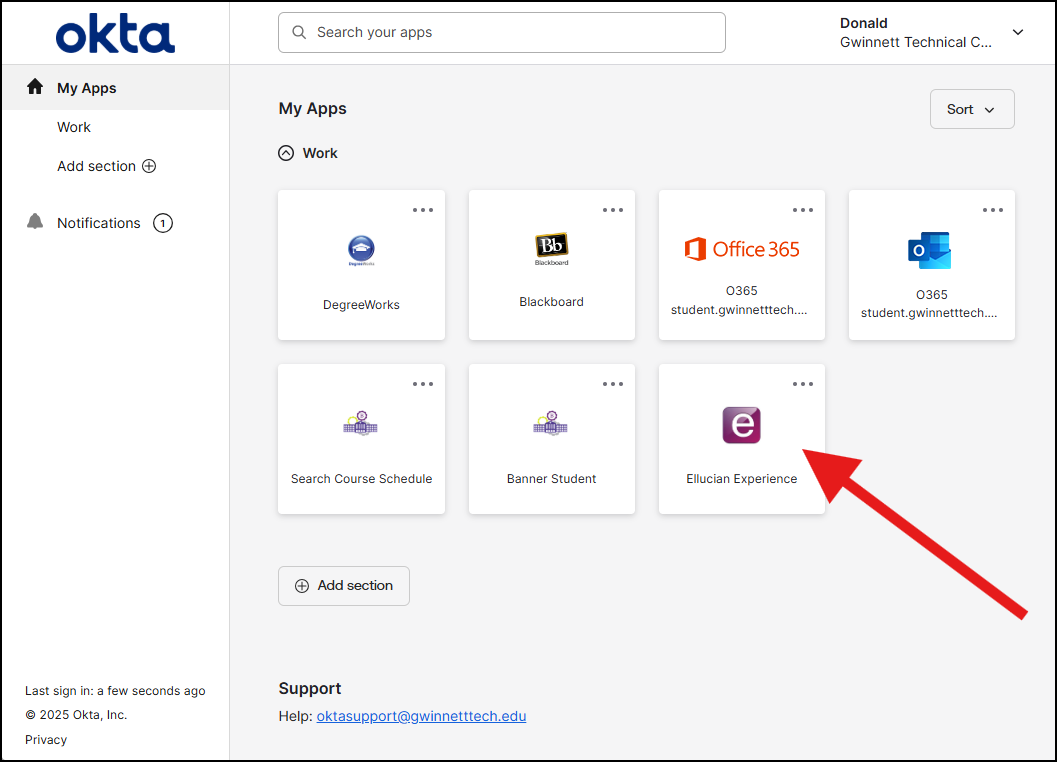Click the Notifications bell icon

click(x=35, y=222)
